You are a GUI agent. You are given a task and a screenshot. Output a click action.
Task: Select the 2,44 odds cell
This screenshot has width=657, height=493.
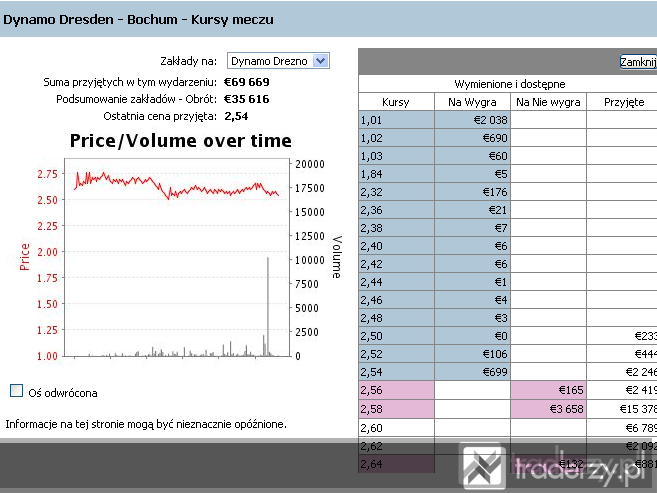pos(396,282)
